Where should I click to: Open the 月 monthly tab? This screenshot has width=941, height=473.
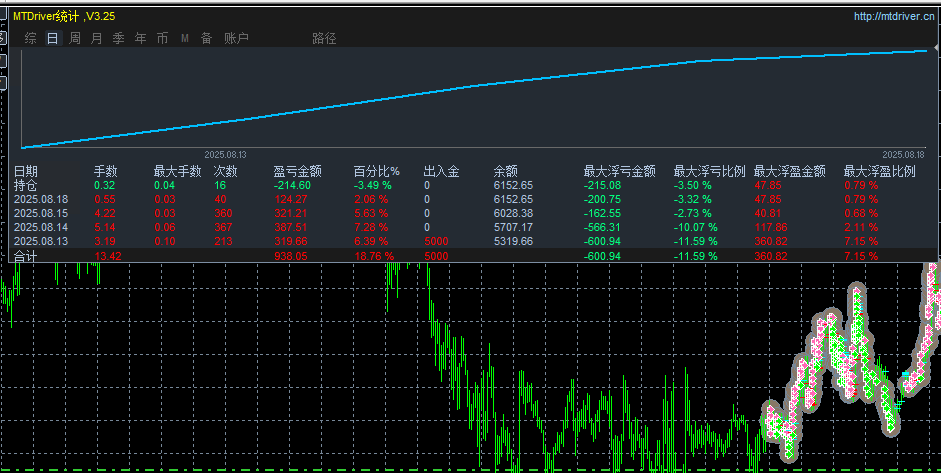click(97, 38)
